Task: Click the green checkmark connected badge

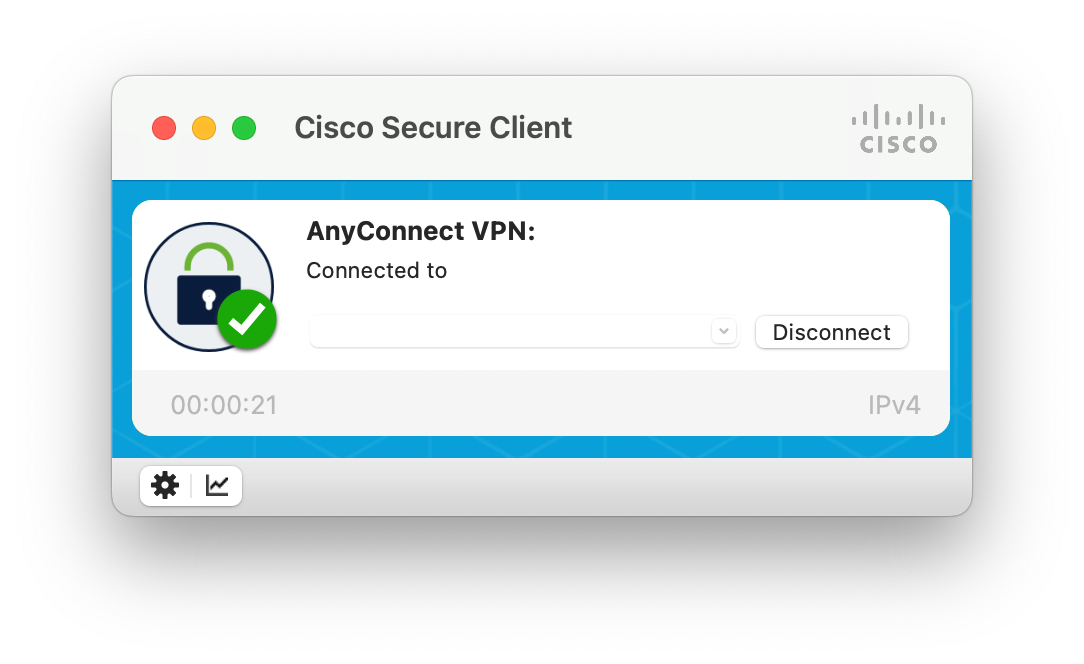Action: point(247,320)
